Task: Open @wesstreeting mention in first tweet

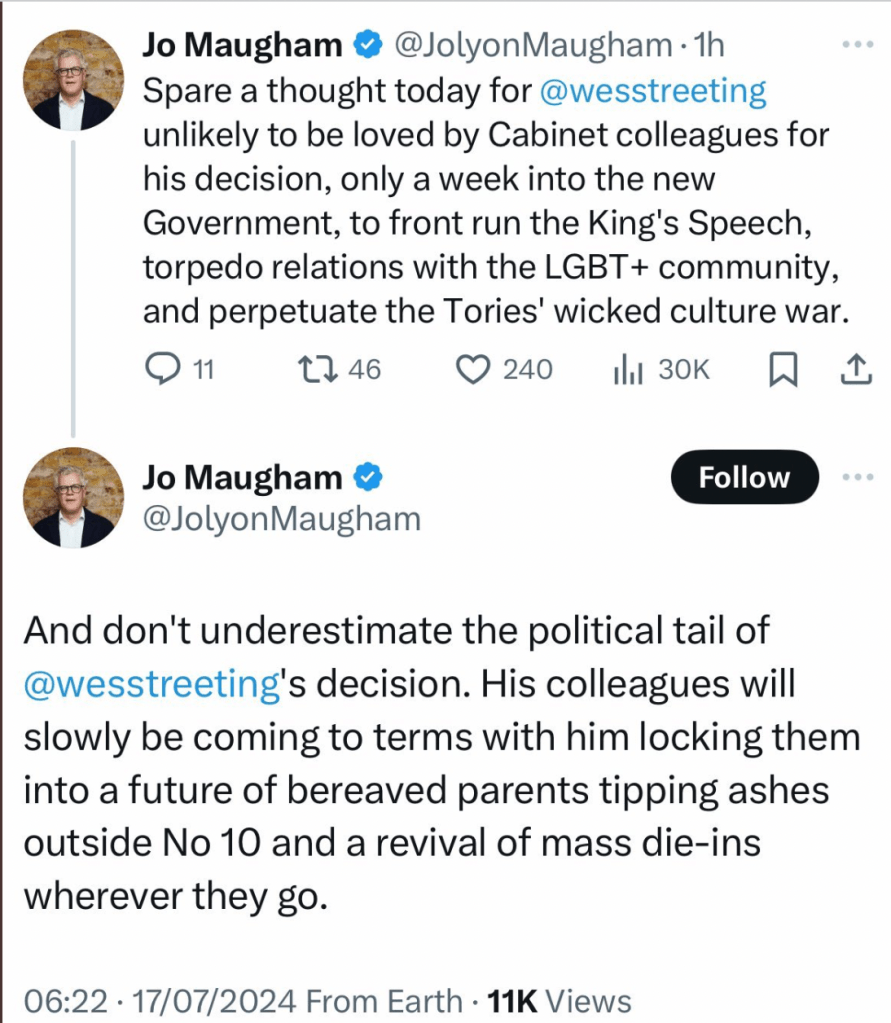Action: tap(653, 92)
